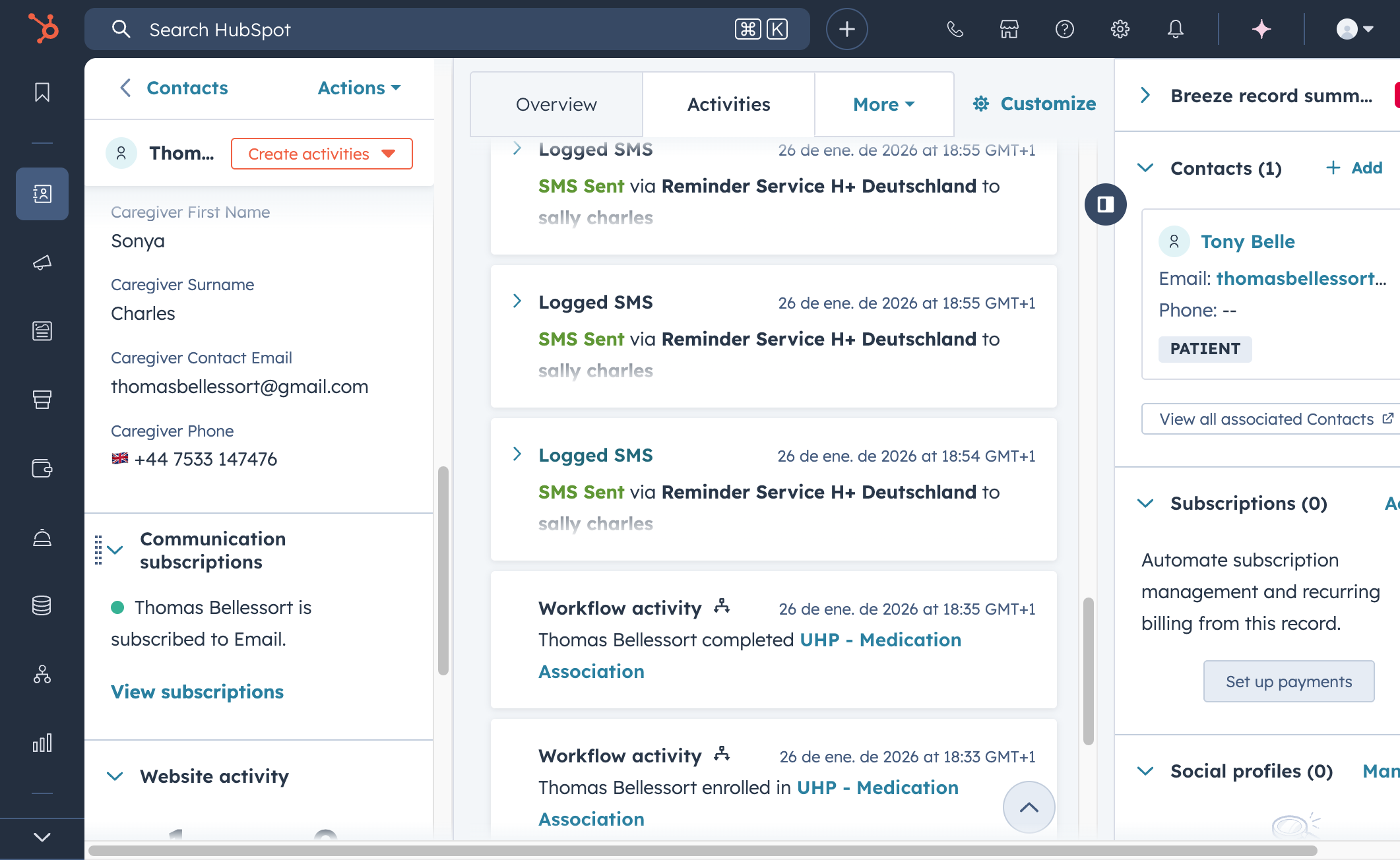Viewport: 1400px width, 860px height.
Task: Click View subscriptions link
Action: (197, 692)
